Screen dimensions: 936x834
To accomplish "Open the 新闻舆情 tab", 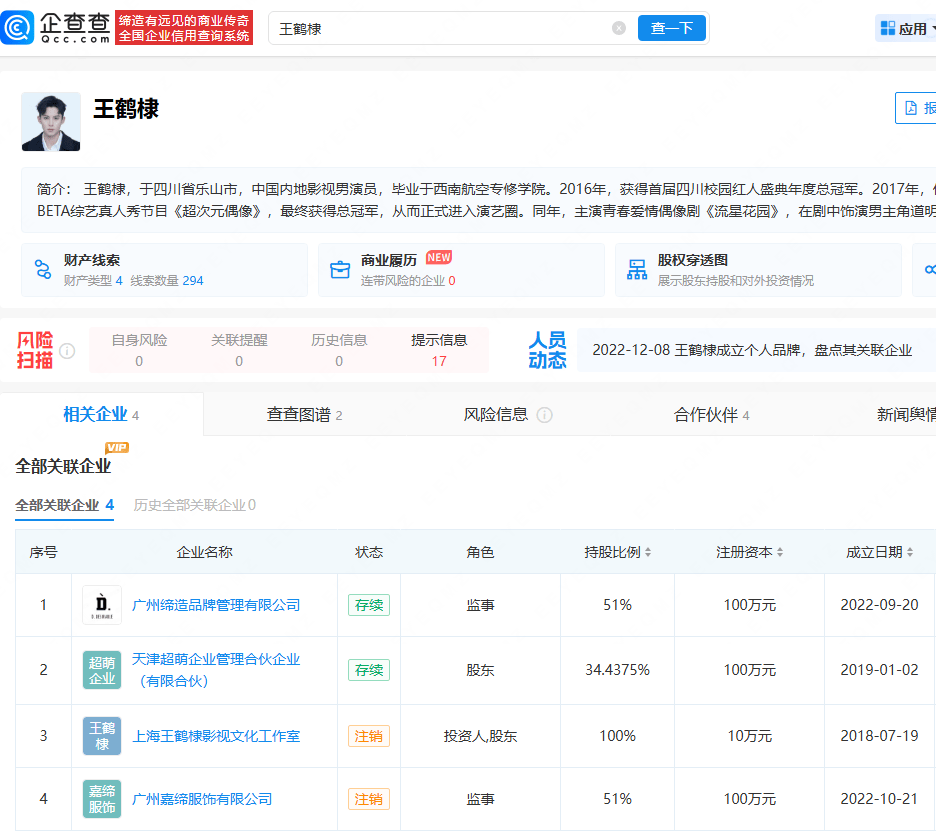I will [906, 414].
